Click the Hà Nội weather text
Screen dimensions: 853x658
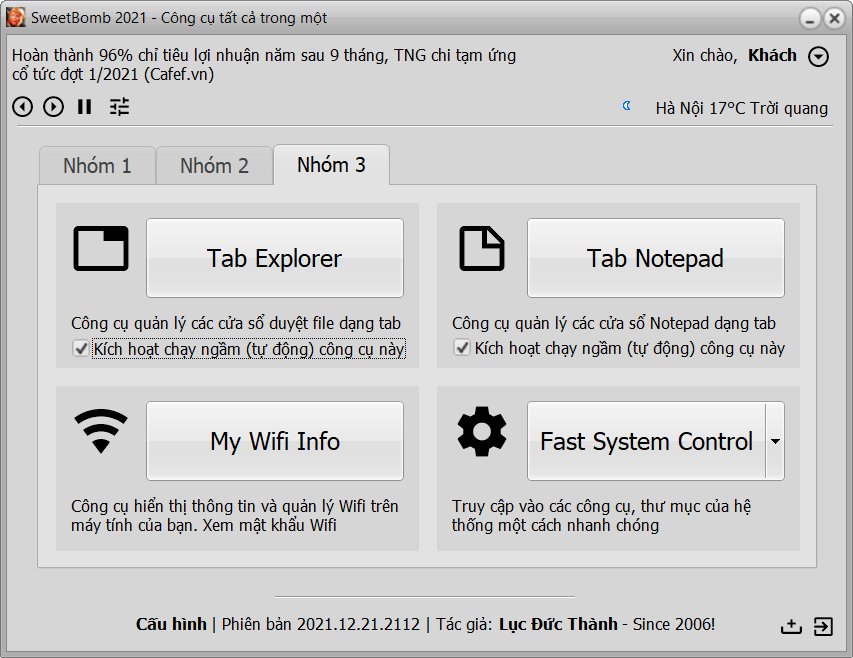(741, 108)
